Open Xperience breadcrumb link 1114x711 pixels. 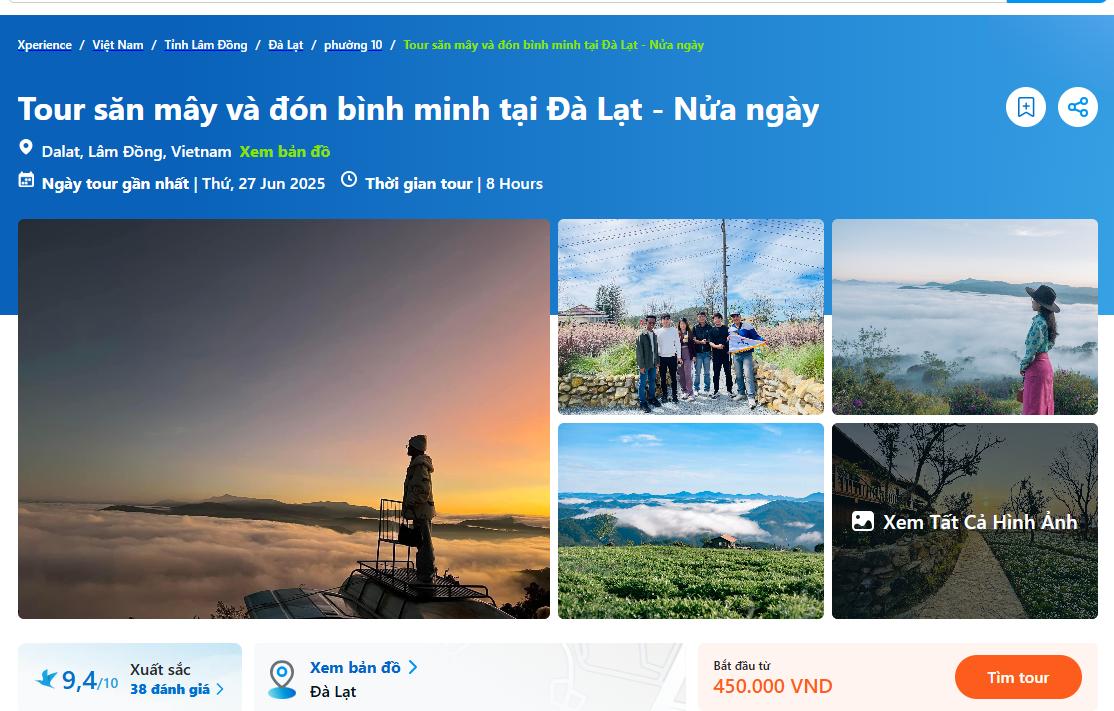click(x=45, y=45)
